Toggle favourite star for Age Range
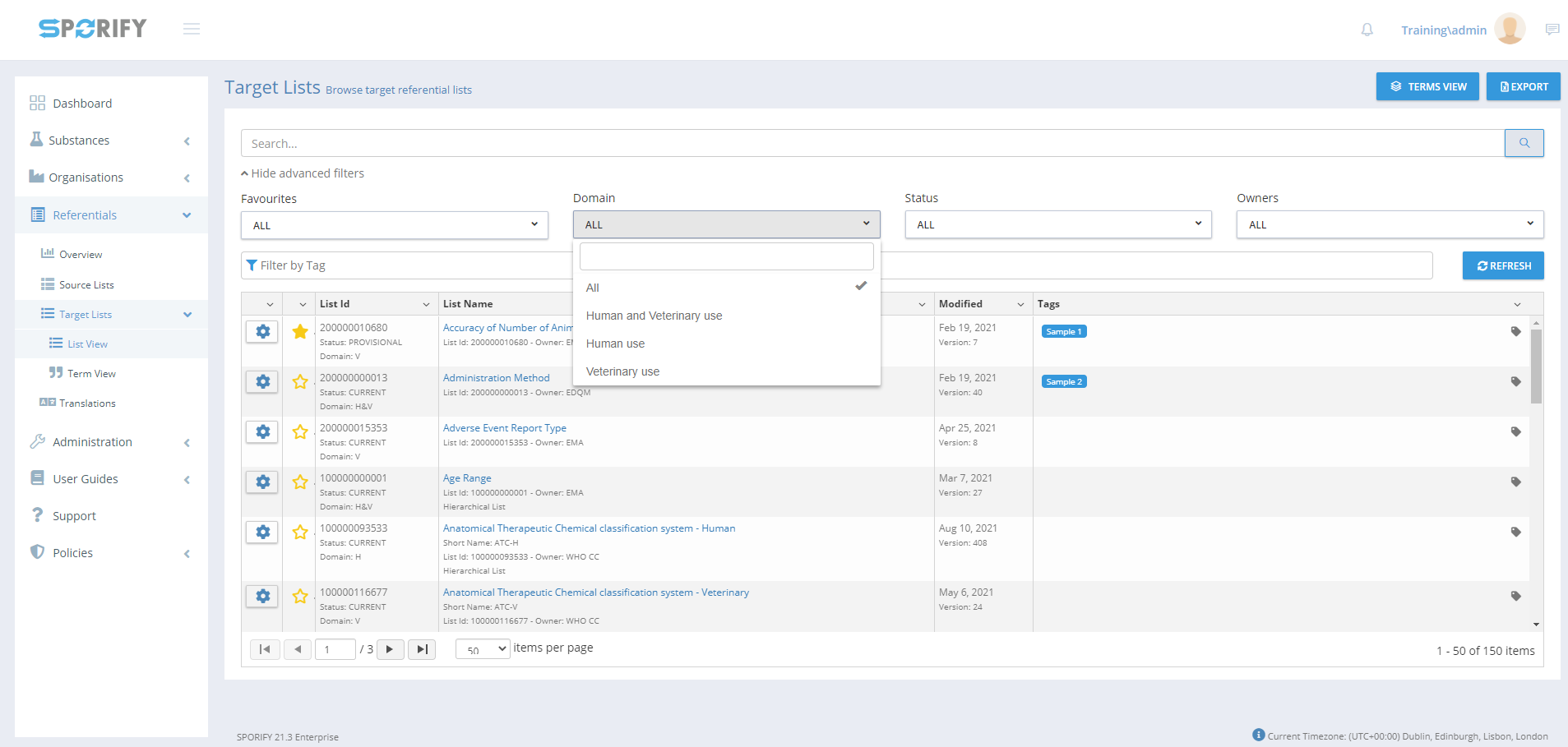Screen dimensions: 1568x747 (300, 482)
